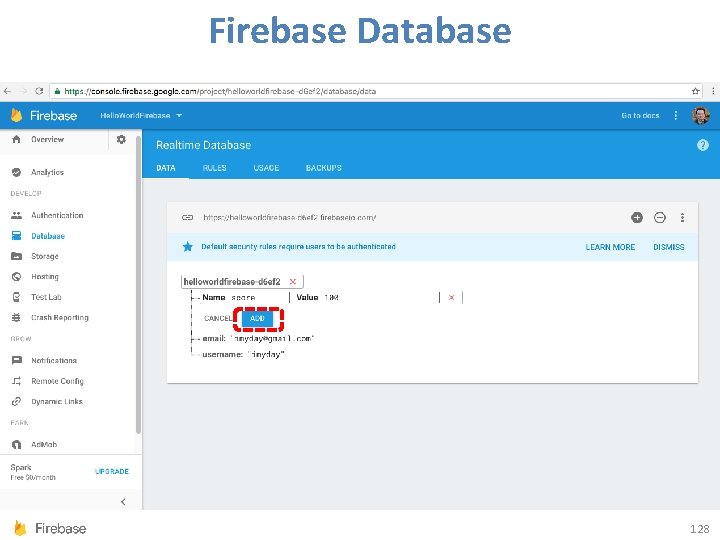Image resolution: width=720 pixels, height=540 pixels.
Task: Select the username tree entry
Action: coord(243,354)
